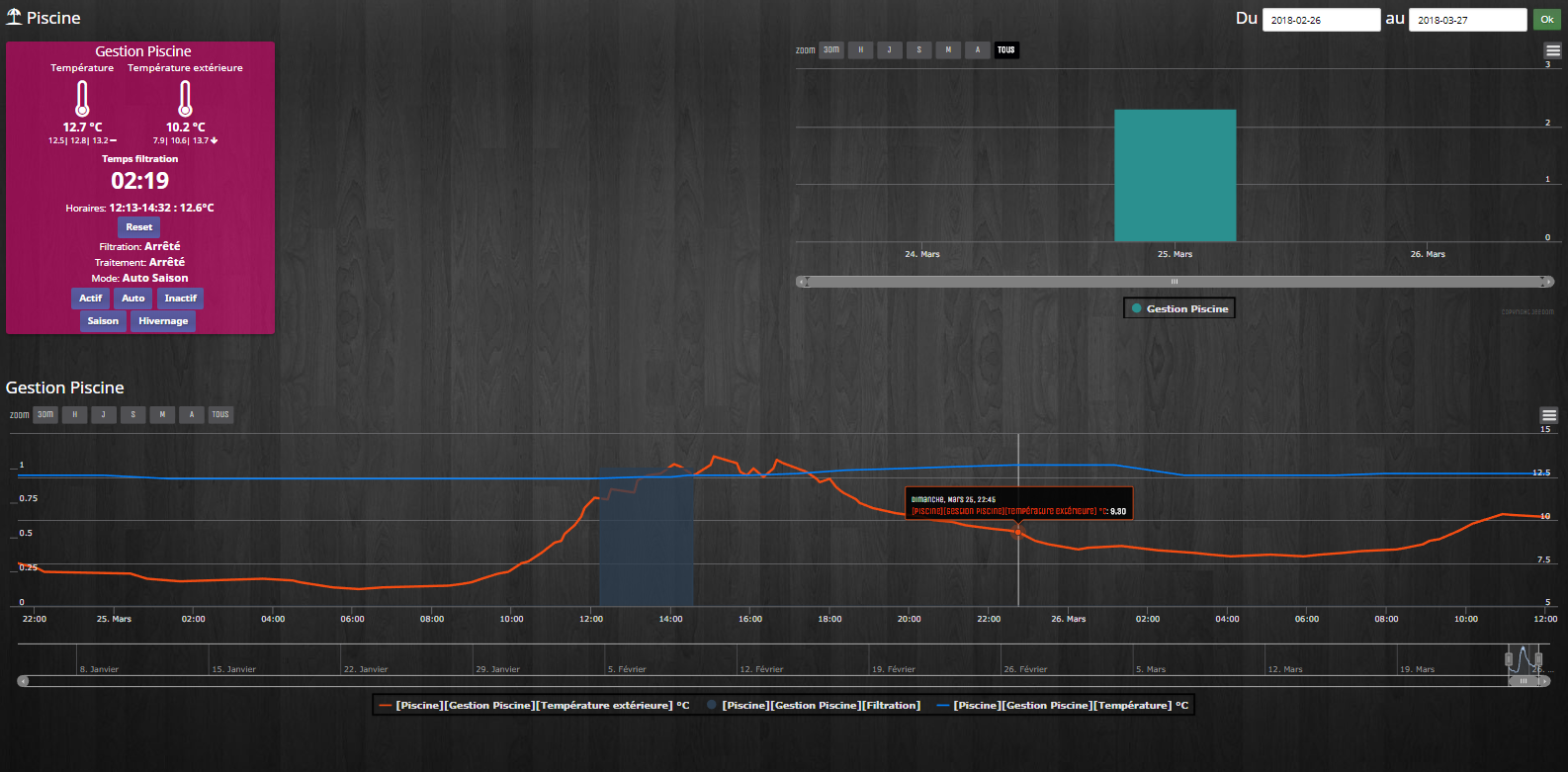Click the downward trend arrow under outdoor temperature
Image resolution: width=1568 pixels, height=772 pixels.
[x=215, y=140]
